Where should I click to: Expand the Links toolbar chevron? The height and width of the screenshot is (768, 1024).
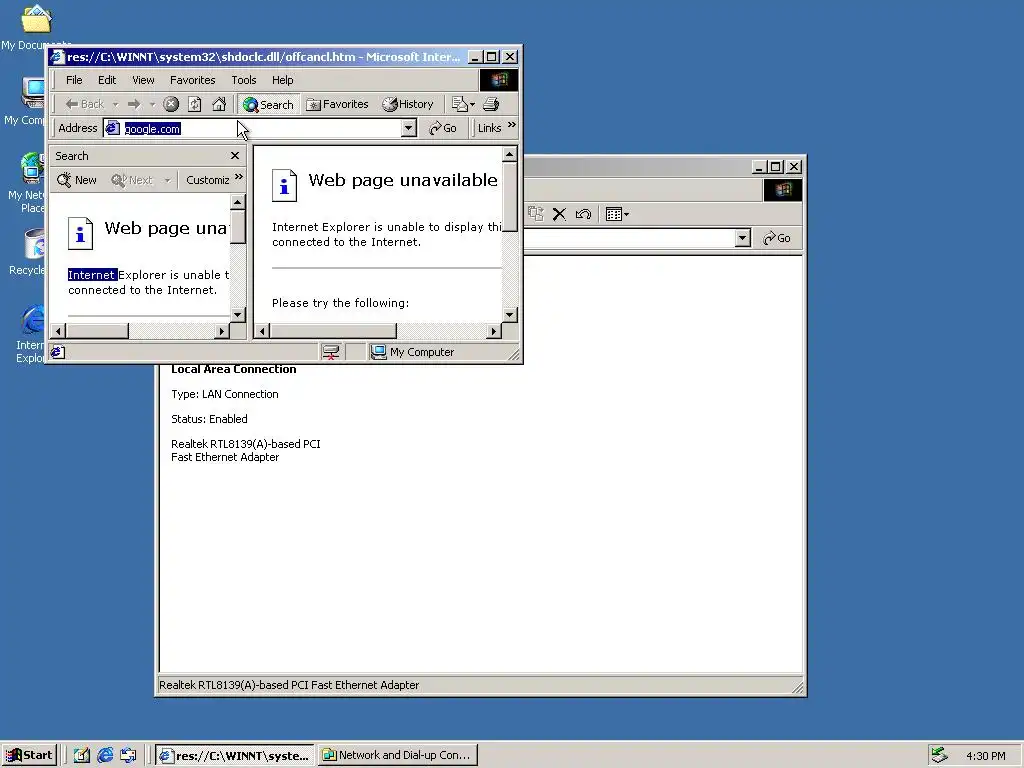pyautogui.click(x=511, y=125)
